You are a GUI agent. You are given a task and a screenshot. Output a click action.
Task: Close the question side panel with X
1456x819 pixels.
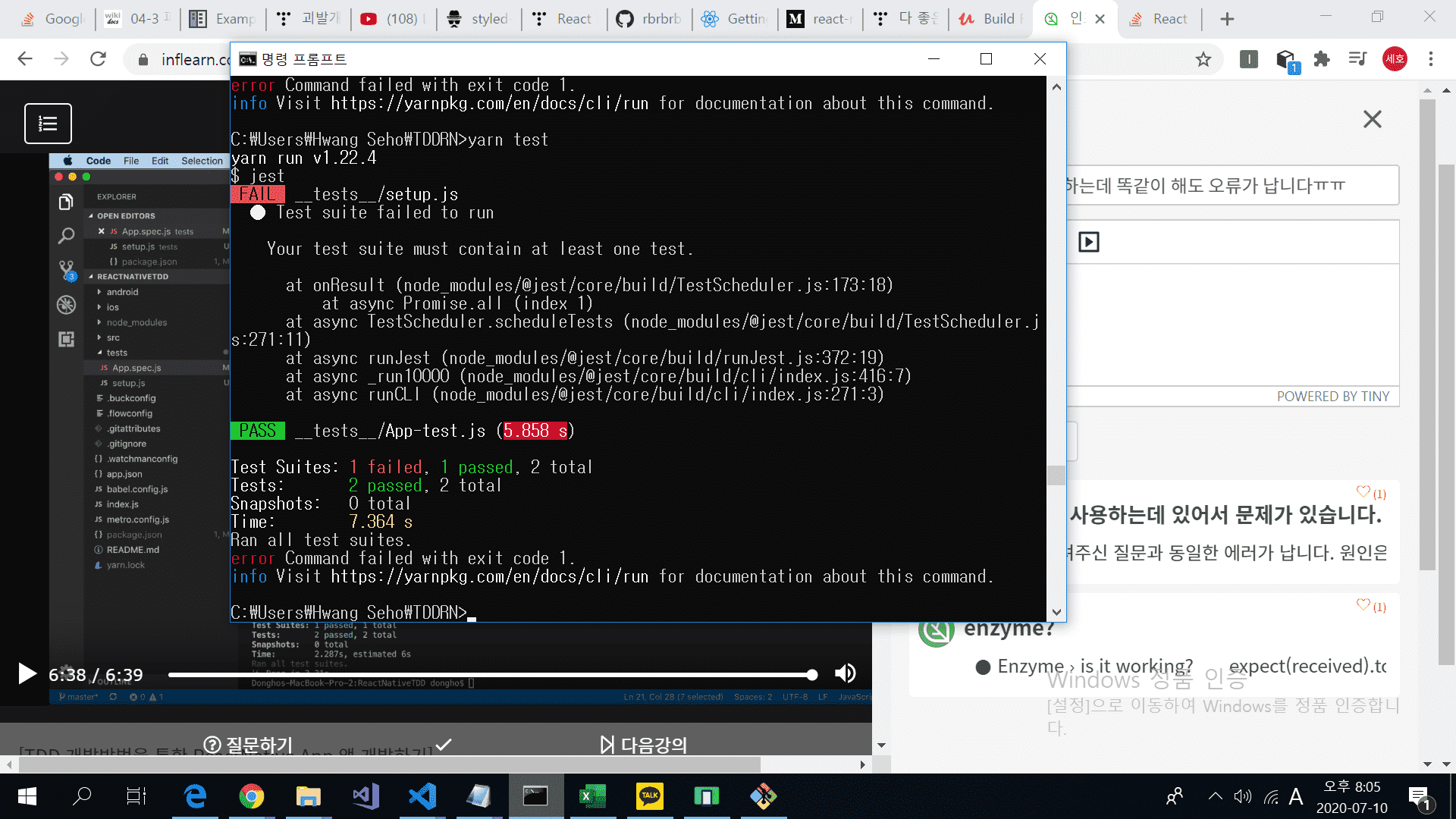[x=1372, y=119]
